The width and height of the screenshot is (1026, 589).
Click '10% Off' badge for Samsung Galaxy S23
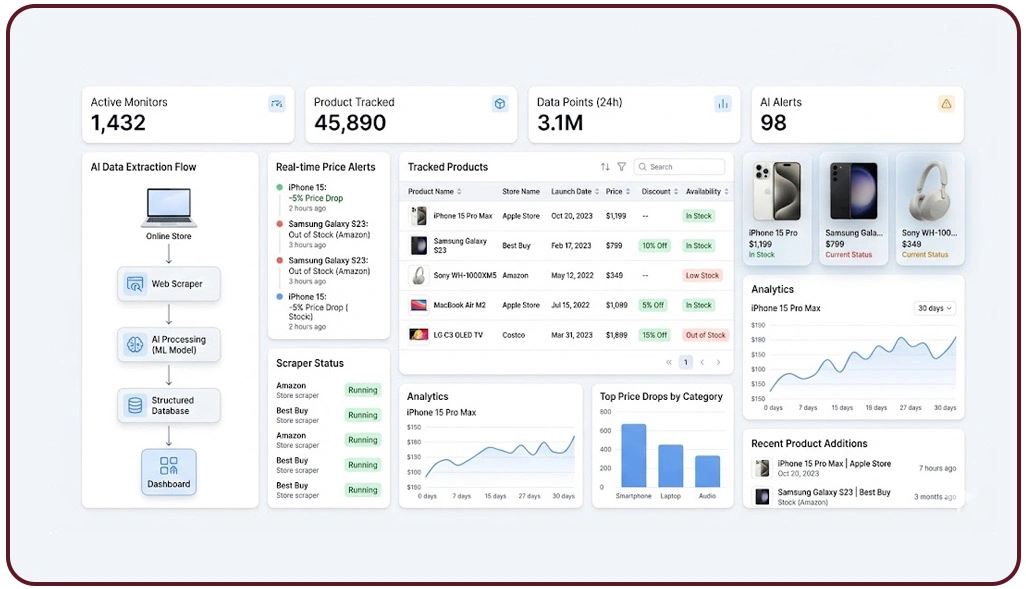654,245
